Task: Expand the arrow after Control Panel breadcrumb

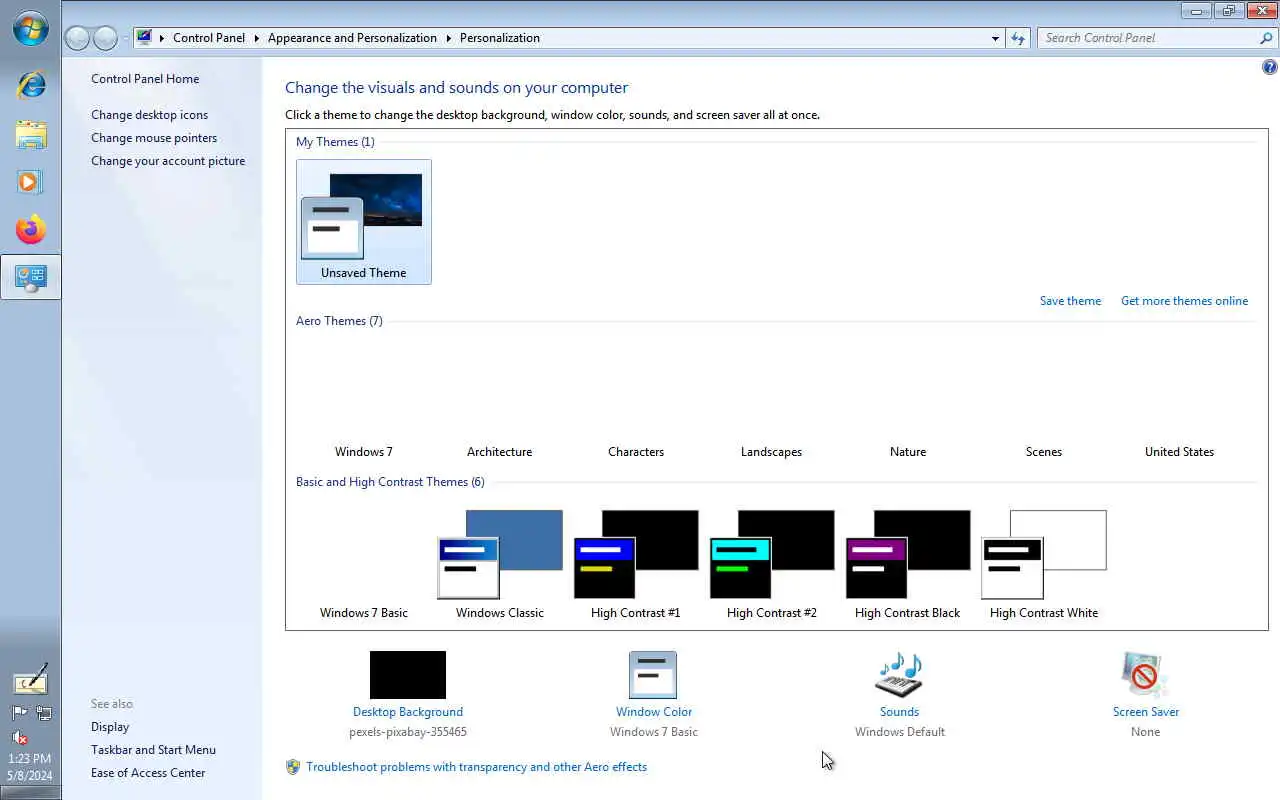Action: coord(257,38)
